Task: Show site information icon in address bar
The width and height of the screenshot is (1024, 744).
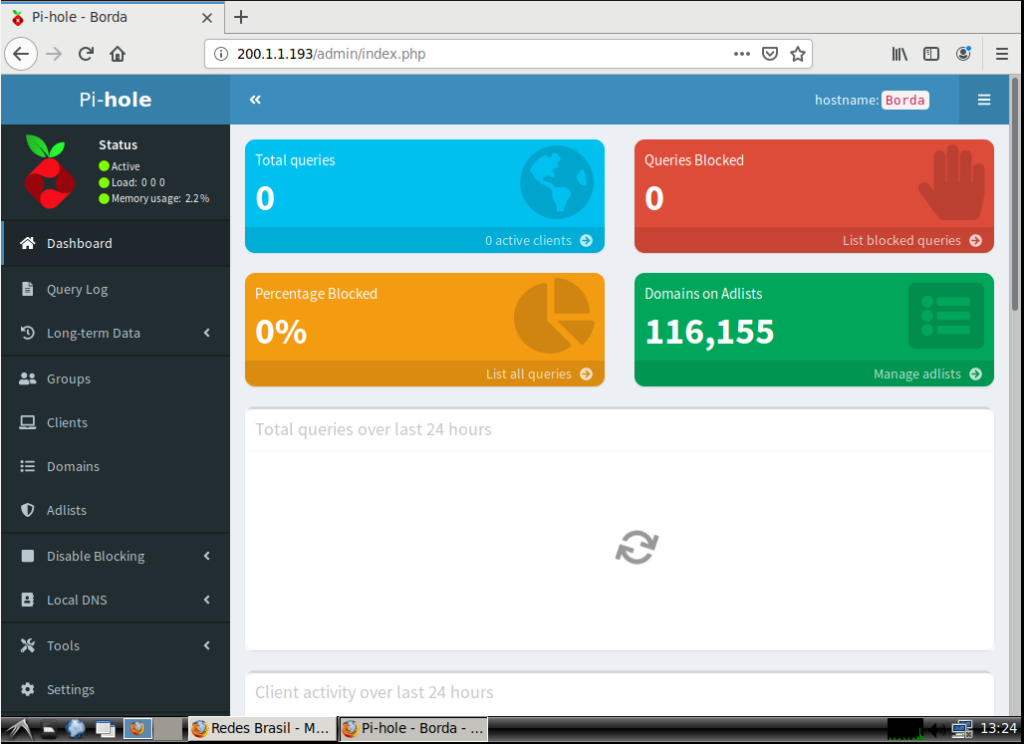Action: point(221,54)
